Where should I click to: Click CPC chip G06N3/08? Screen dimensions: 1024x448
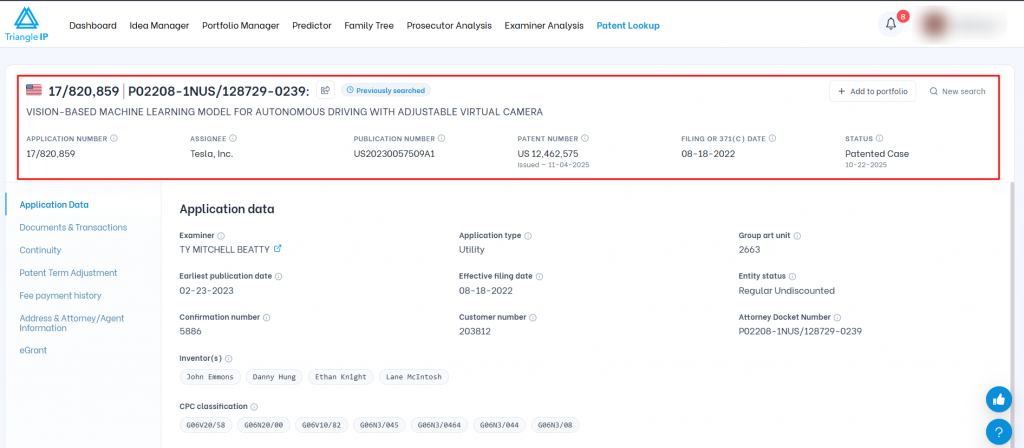tap(555, 425)
